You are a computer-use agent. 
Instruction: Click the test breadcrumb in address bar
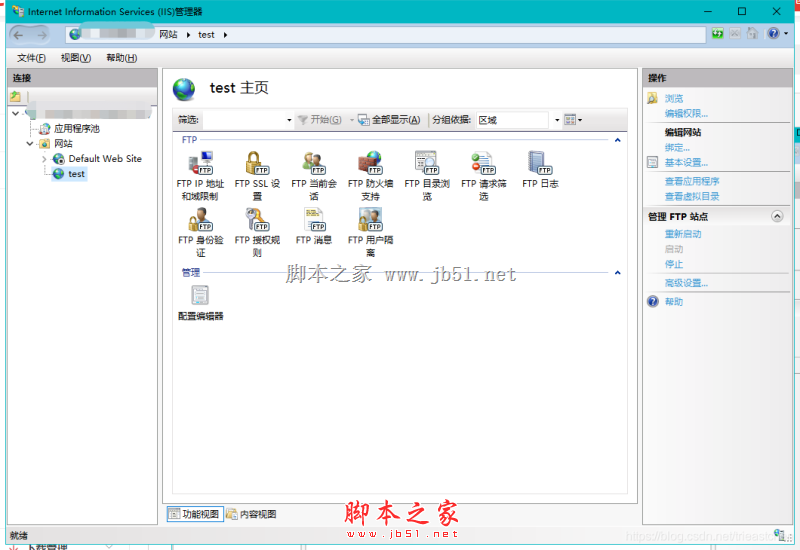point(206,35)
